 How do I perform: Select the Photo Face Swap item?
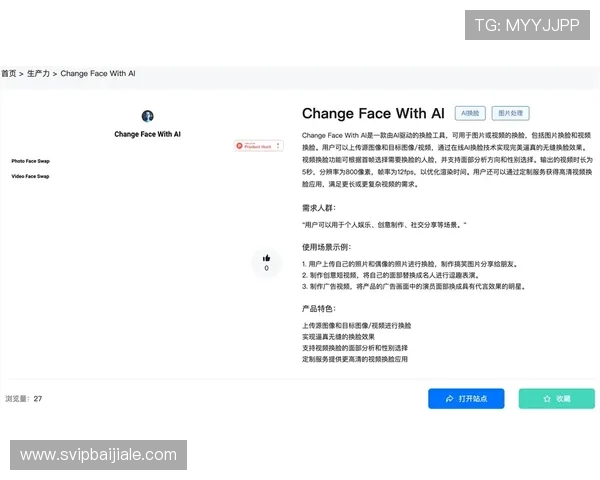tap(31, 161)
